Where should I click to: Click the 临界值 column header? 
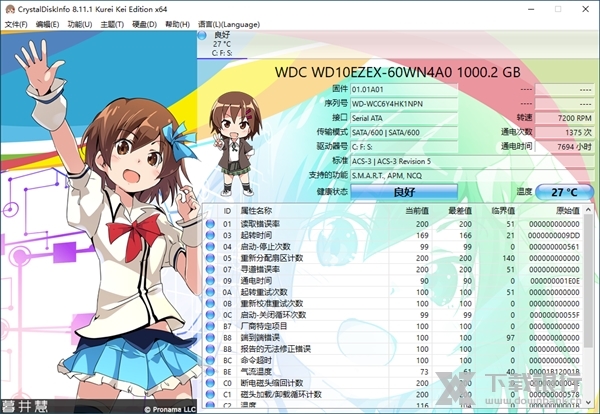coord(503,211)
